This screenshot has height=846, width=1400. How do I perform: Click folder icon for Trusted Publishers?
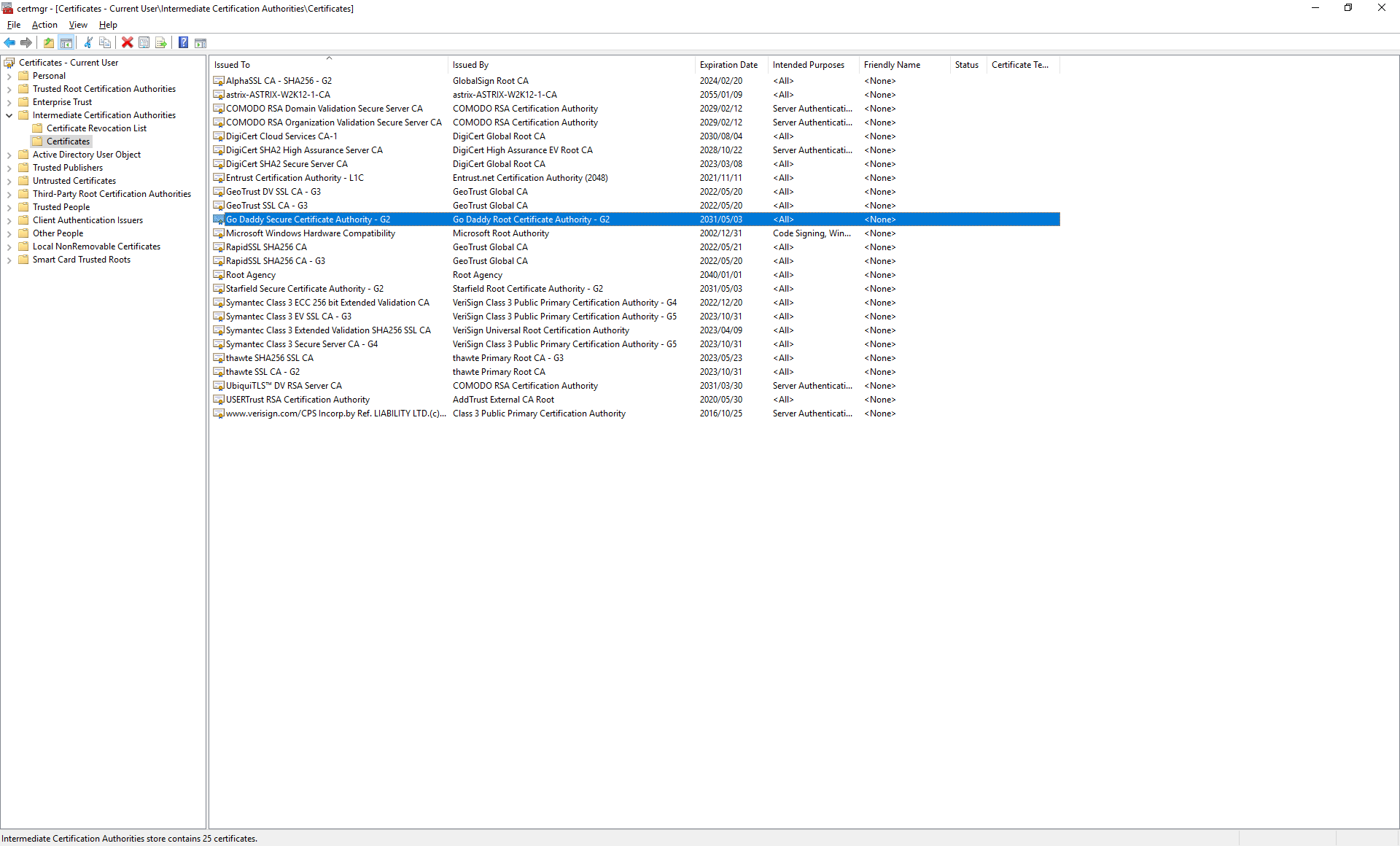(23, 168)
